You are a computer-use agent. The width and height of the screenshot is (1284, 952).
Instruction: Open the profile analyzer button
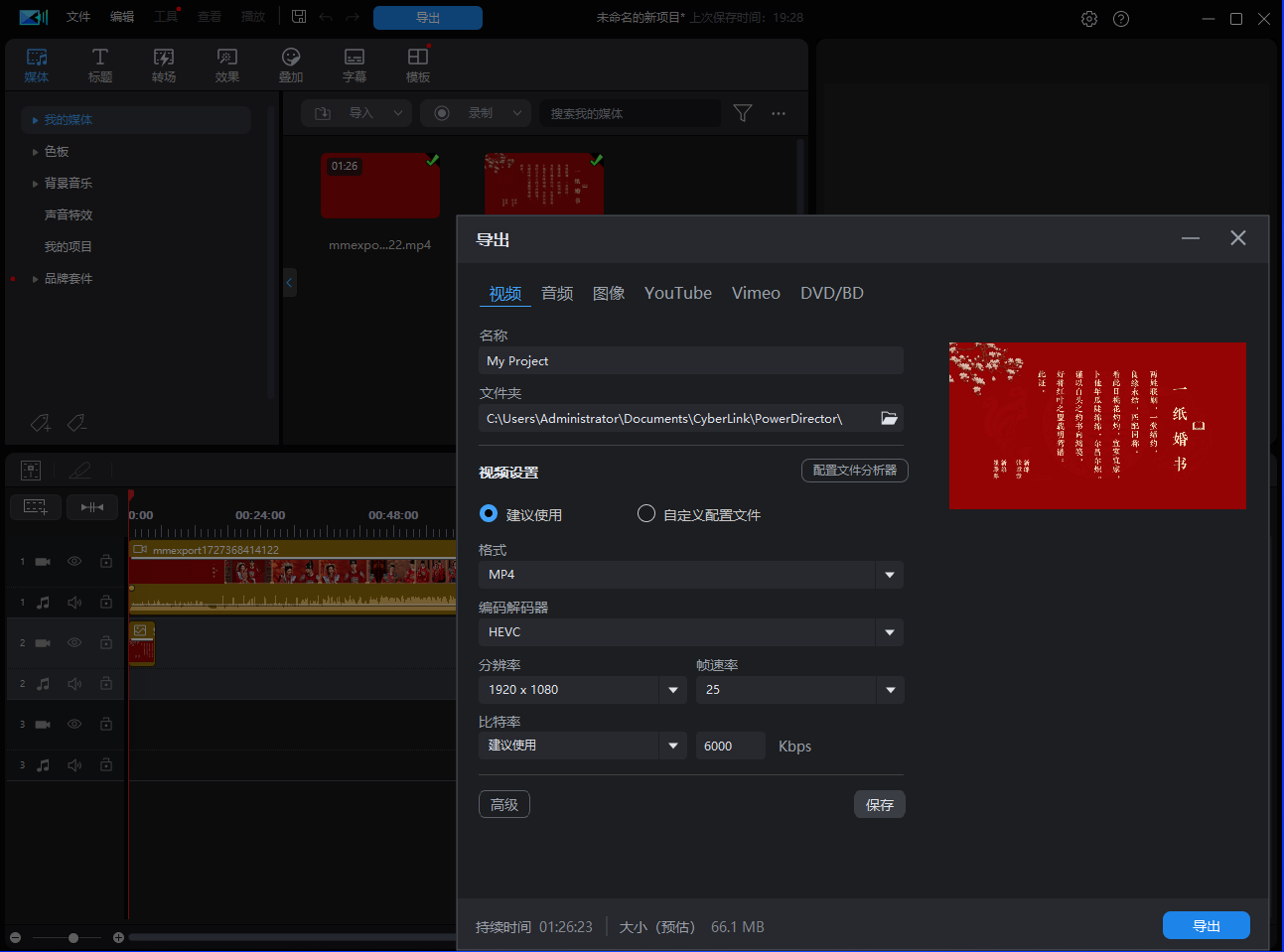855,470
